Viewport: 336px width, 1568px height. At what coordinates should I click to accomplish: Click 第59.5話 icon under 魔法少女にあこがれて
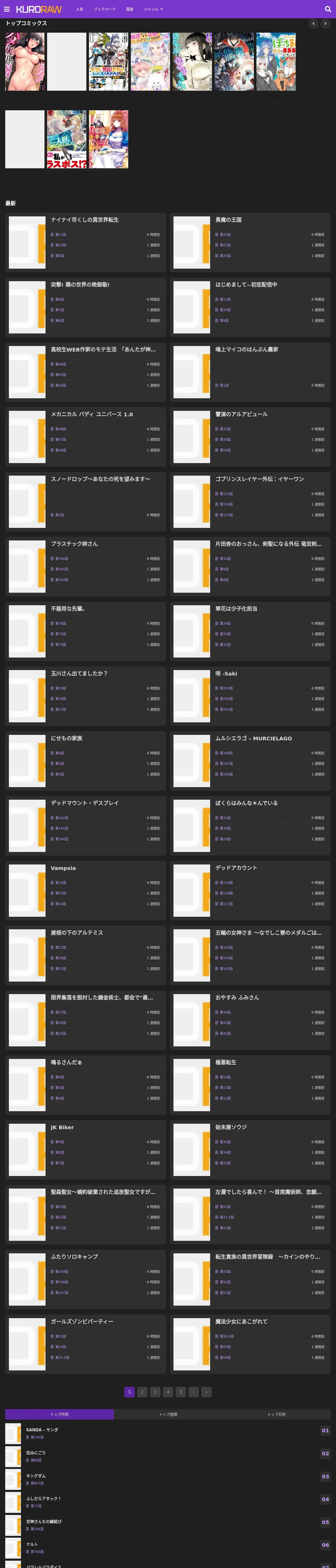pyautogui.click(x=216, y=1336)
